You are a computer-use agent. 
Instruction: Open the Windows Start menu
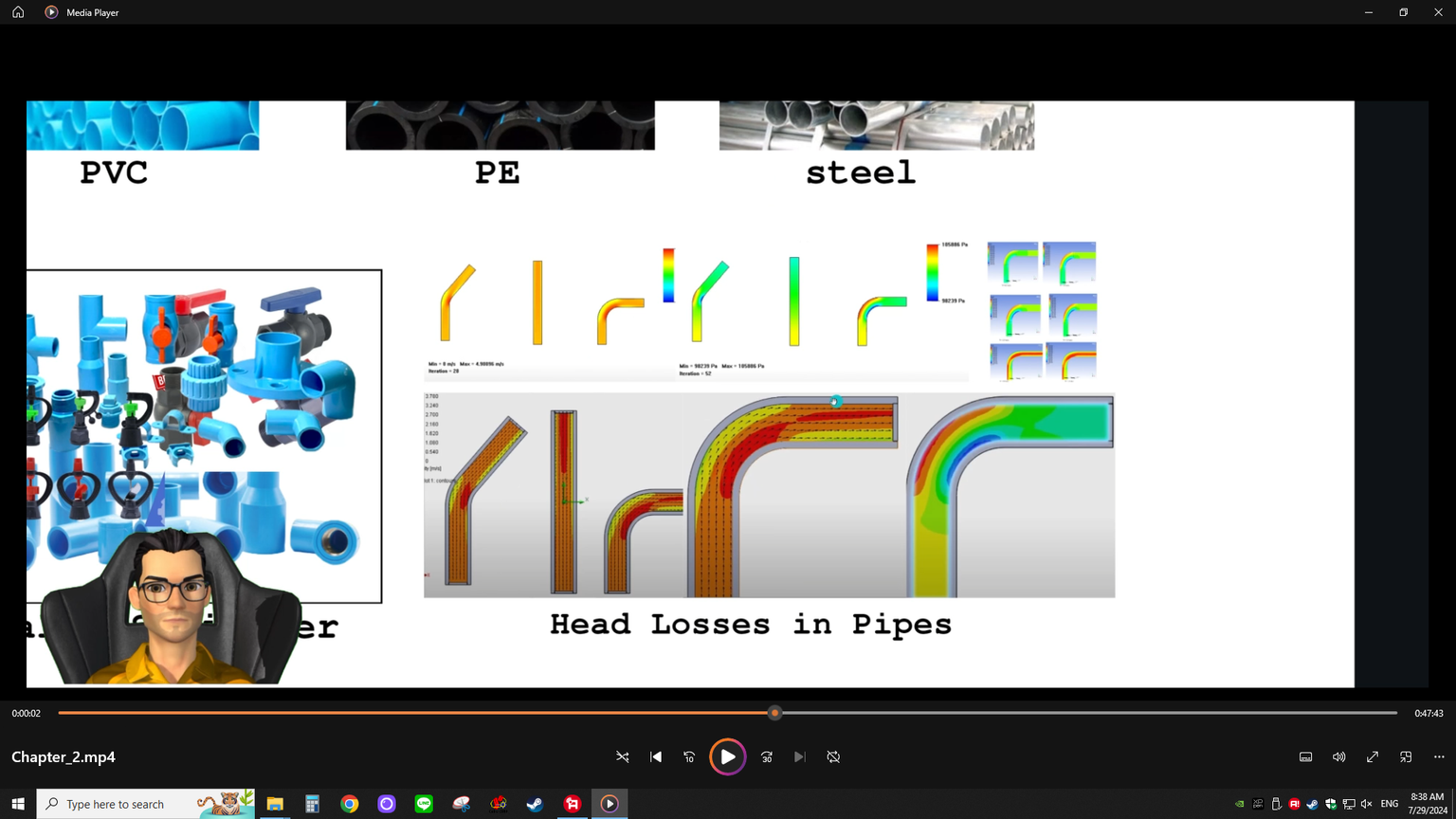point(18,804)
